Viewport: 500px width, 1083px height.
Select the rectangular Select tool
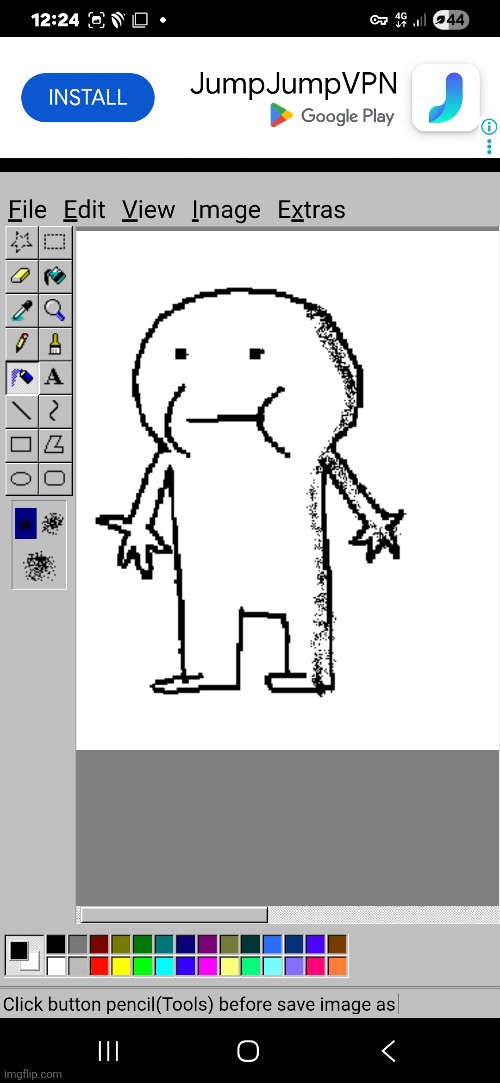(55, 242)
